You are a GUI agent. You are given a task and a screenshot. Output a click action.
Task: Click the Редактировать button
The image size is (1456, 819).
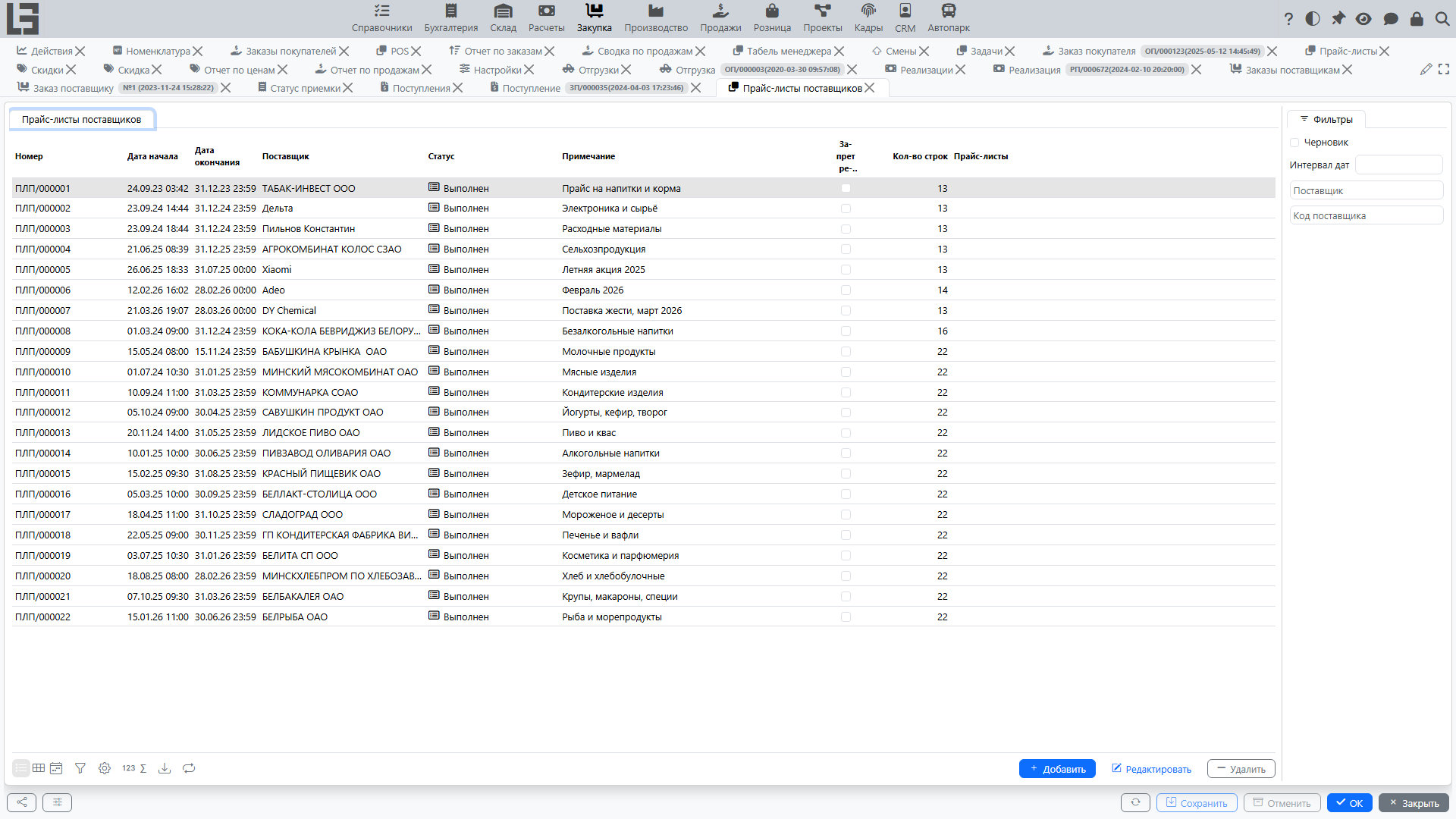[x=1151, y=769]
